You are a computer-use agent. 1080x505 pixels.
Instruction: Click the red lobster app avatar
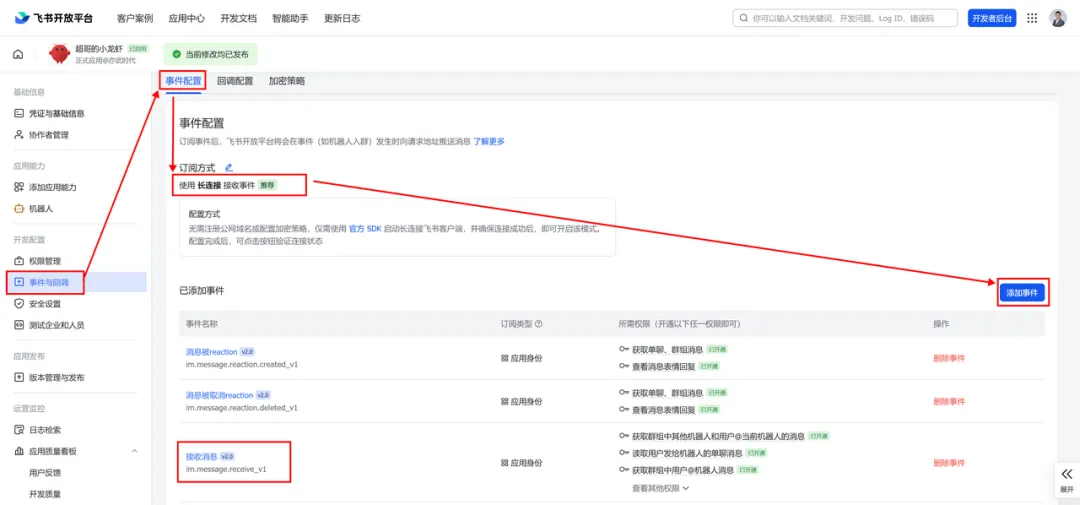pos(60,54)
